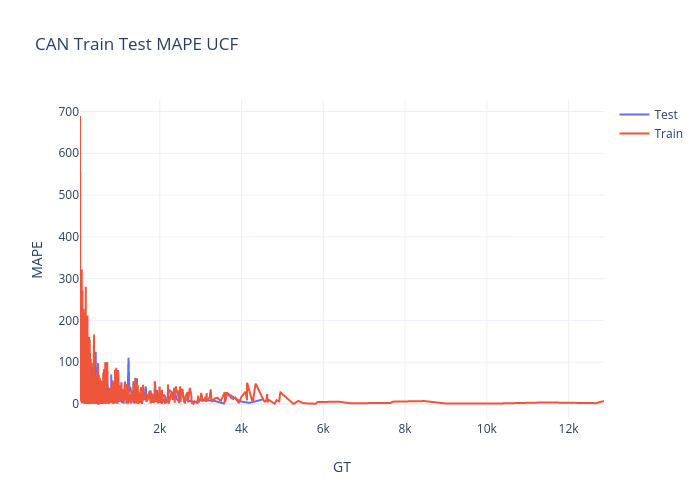Screen dimensions: 700x500
Task: Click the red Train legend line swatch
Action: pyautogui.click(x=634, y=133)
